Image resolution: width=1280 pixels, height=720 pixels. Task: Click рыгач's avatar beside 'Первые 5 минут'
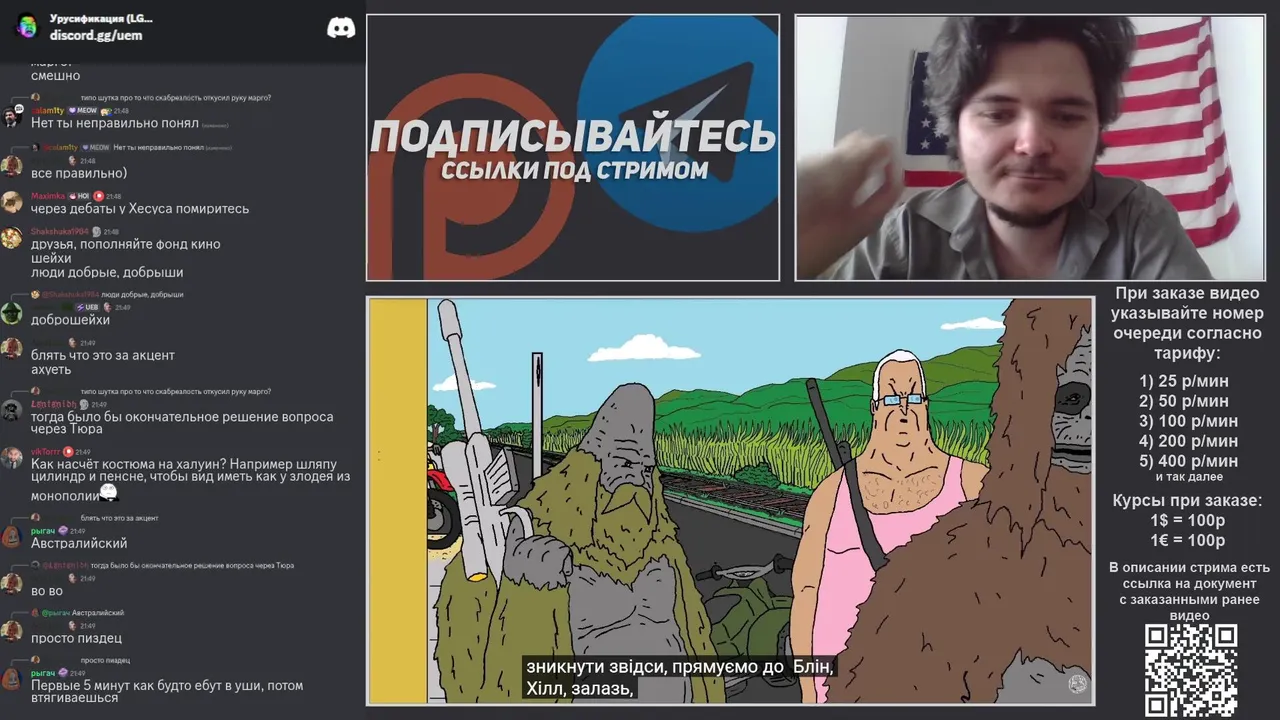point(11,679)
